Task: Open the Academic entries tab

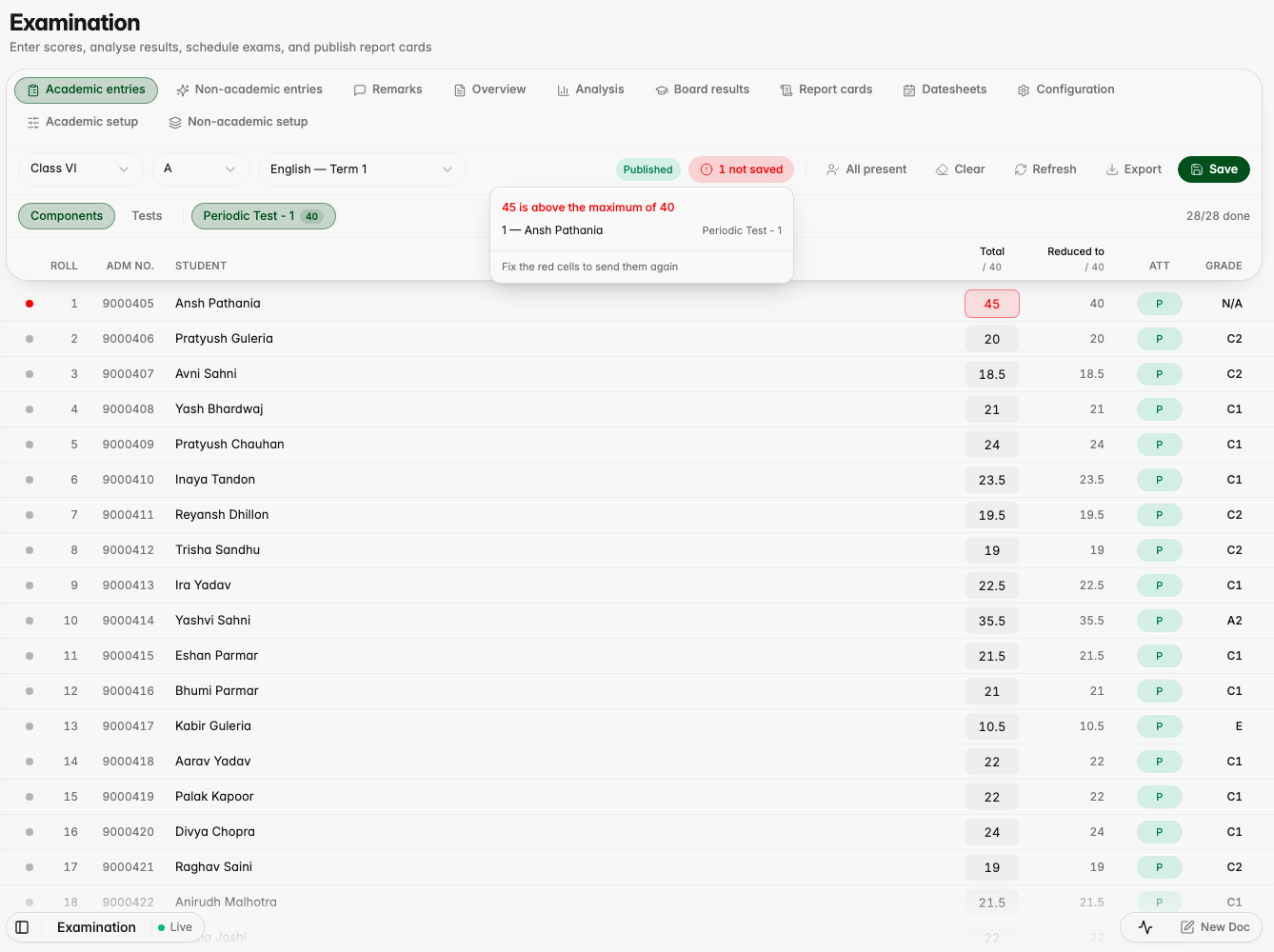Action: coord(86,89)
